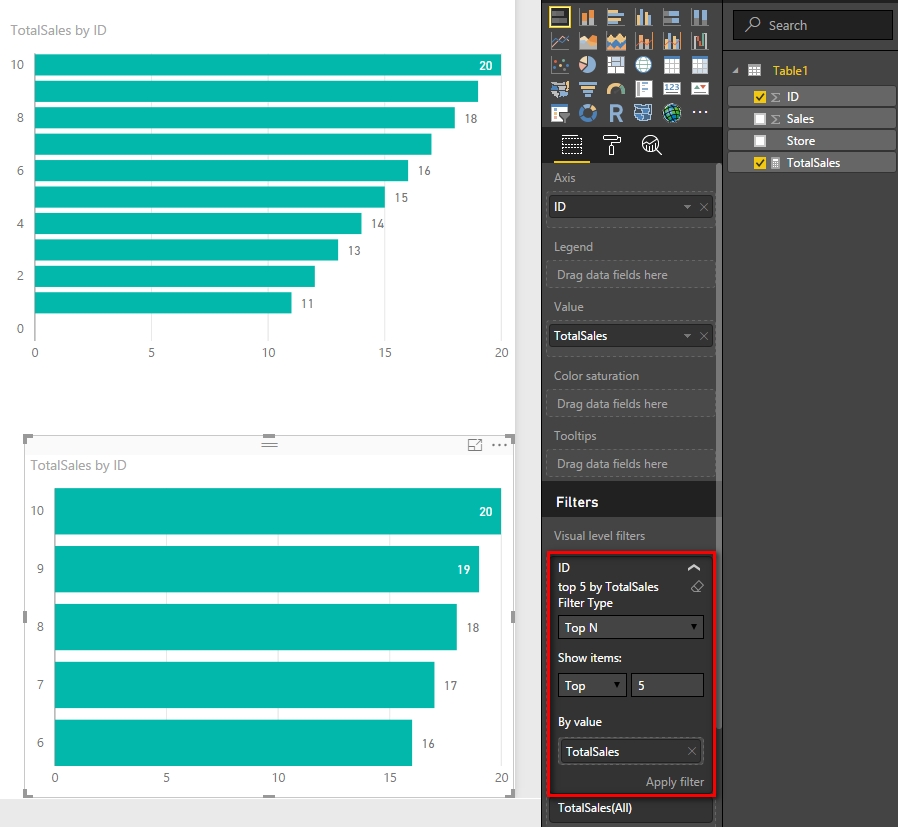898x827 pixels.
Task: Open the Show items Top dropdown
Action: click(x=592, y=686)
